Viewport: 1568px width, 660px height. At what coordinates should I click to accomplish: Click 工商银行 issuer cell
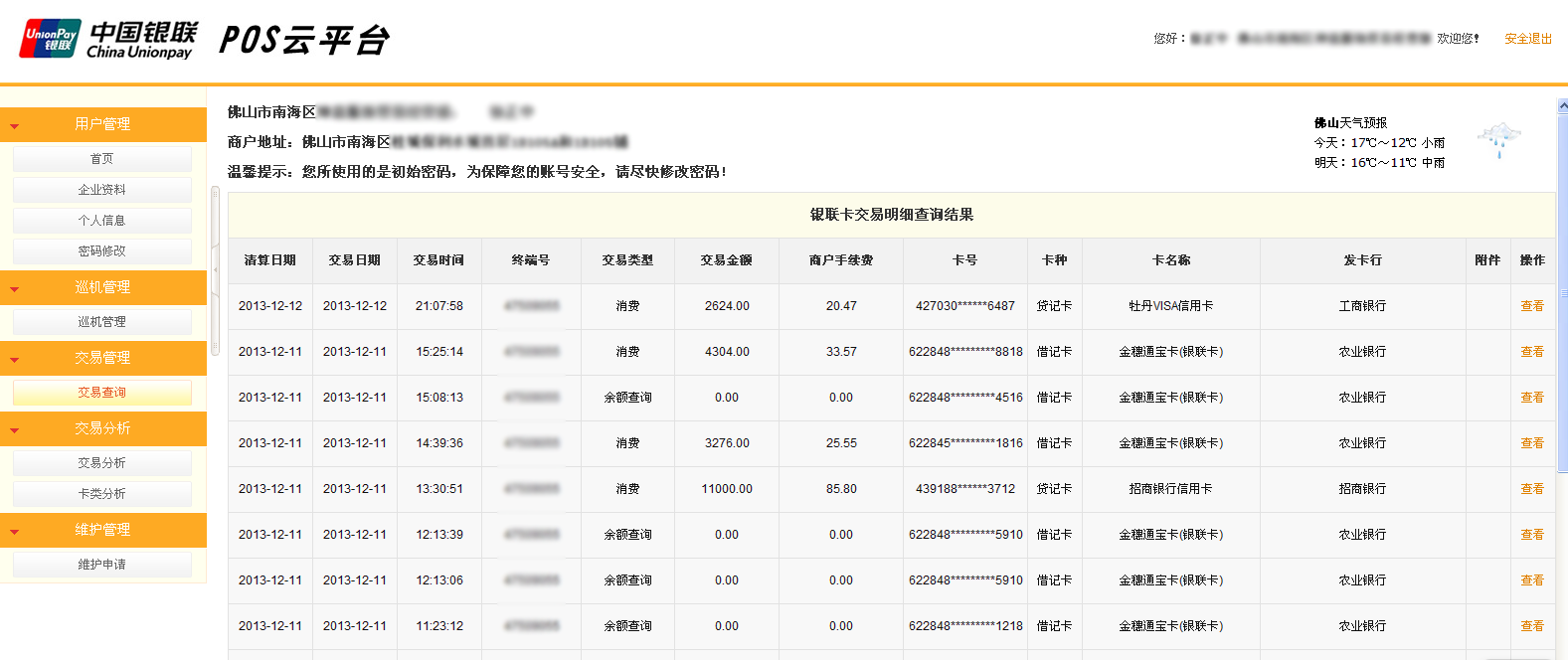click(x=1363, y=306)
